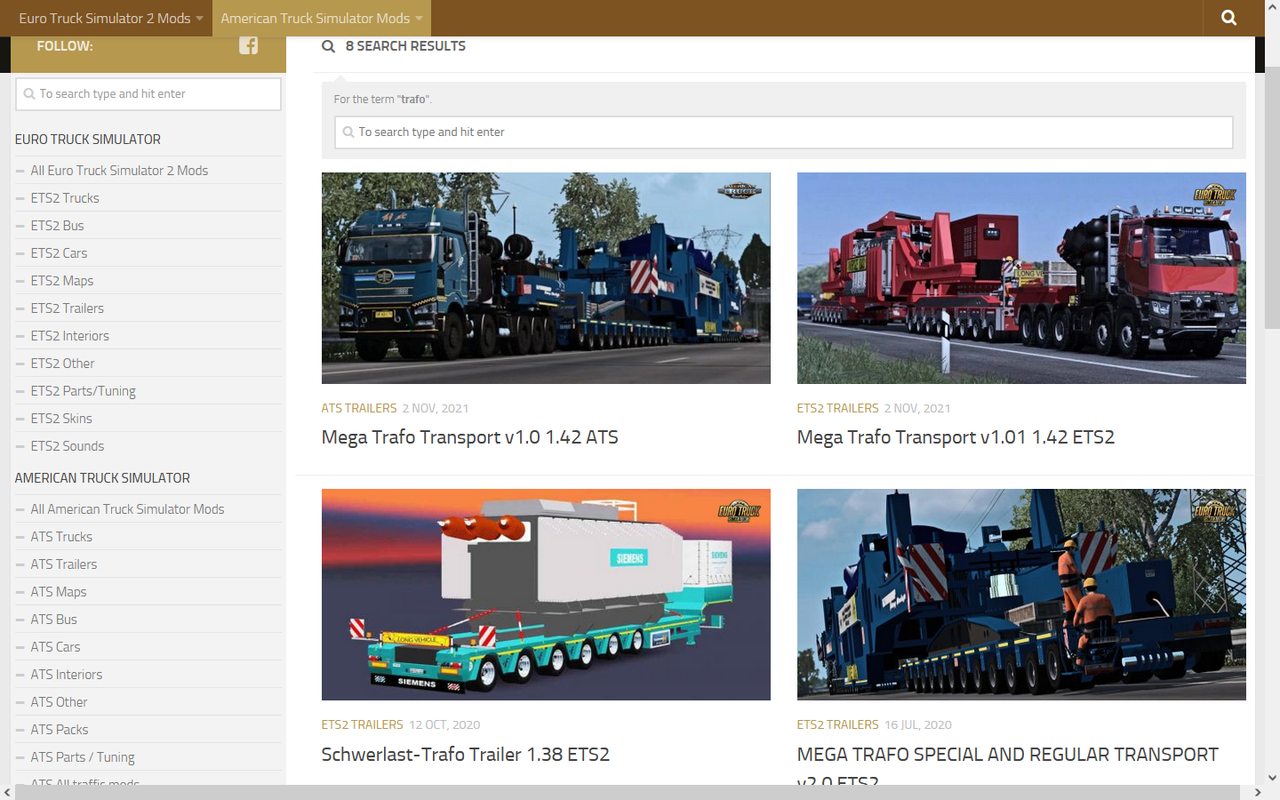Open 'All Euro Truck Simulator 2 Mods'
Viewport: 1280px width, 800px height.
click(x=120, y=170)
